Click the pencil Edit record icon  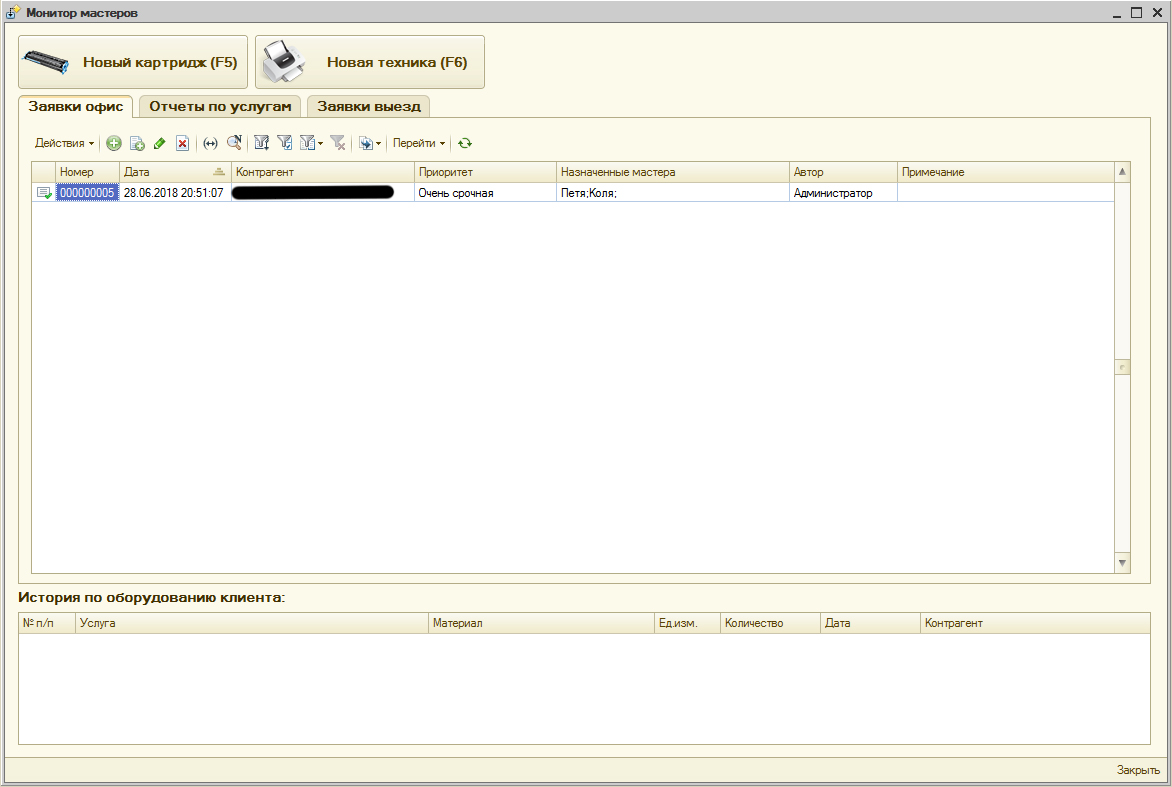tap(160, 143)
